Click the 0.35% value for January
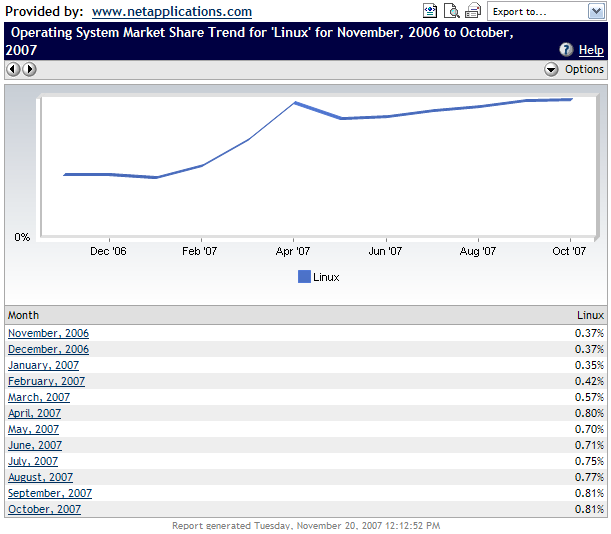This screenshot has width=611, height=534. coord(589,365)
